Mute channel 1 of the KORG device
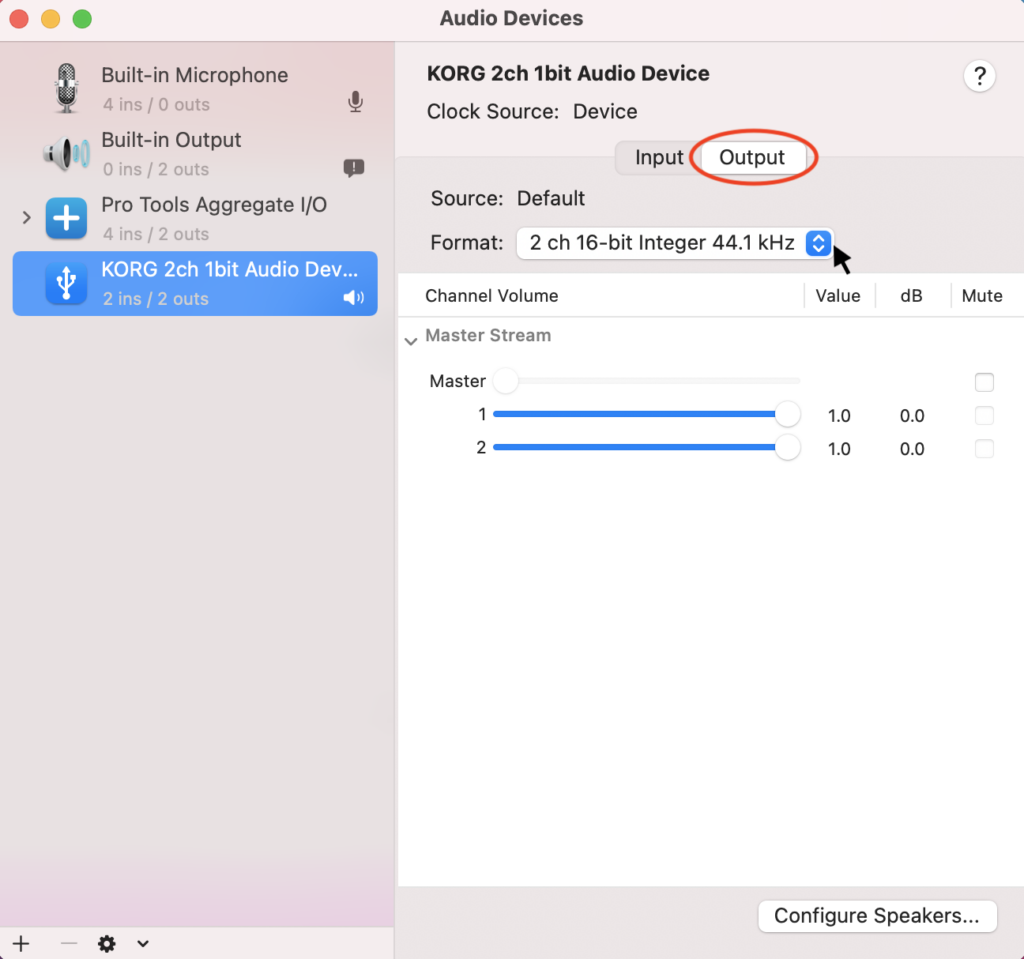 [x=984, y=415]
